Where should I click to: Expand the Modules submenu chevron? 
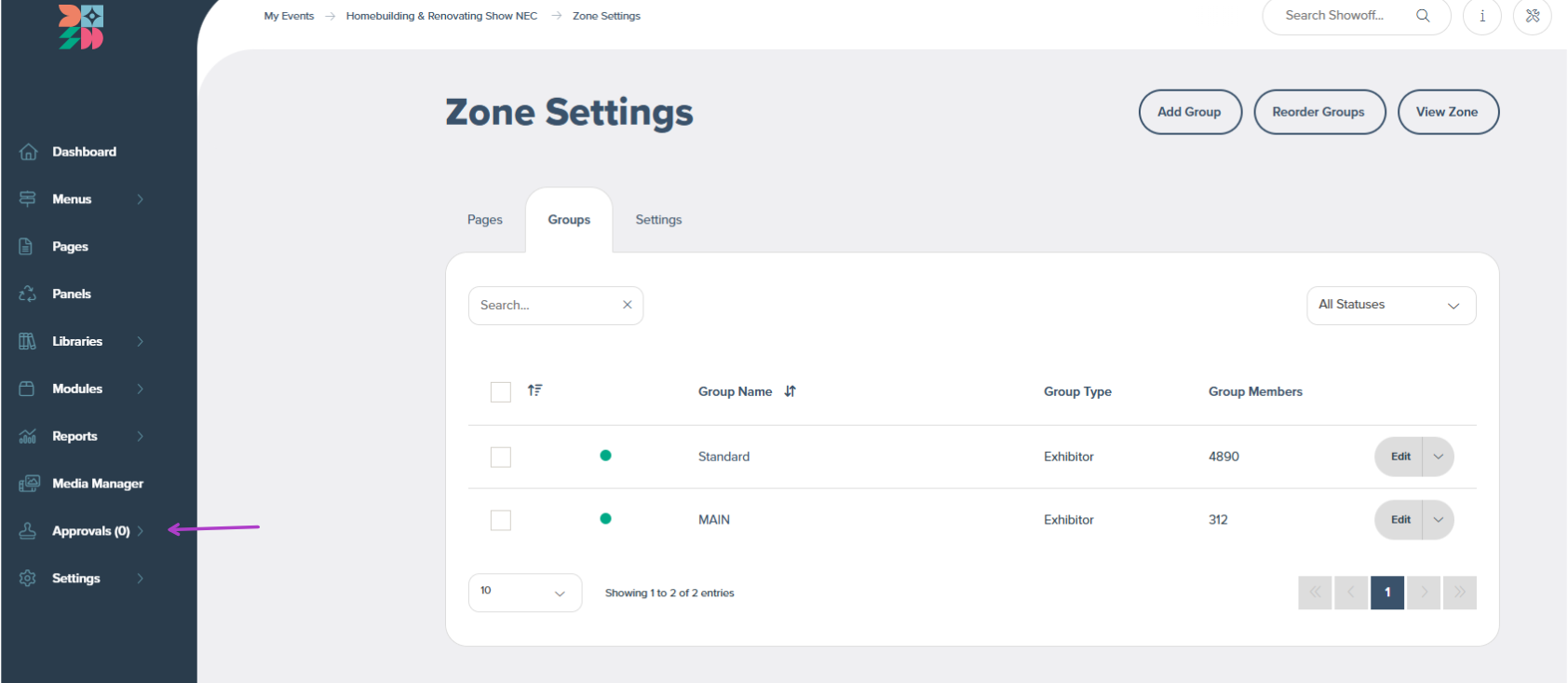click(x=141, y=389)
